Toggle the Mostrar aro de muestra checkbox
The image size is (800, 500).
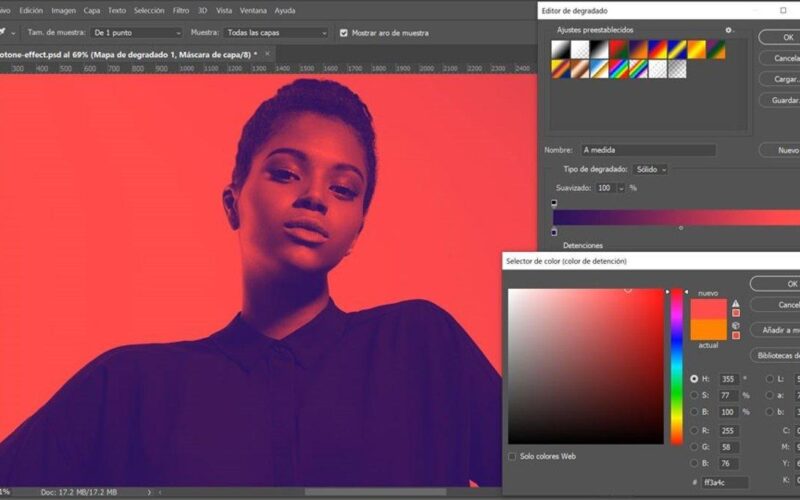pos(344,32)
